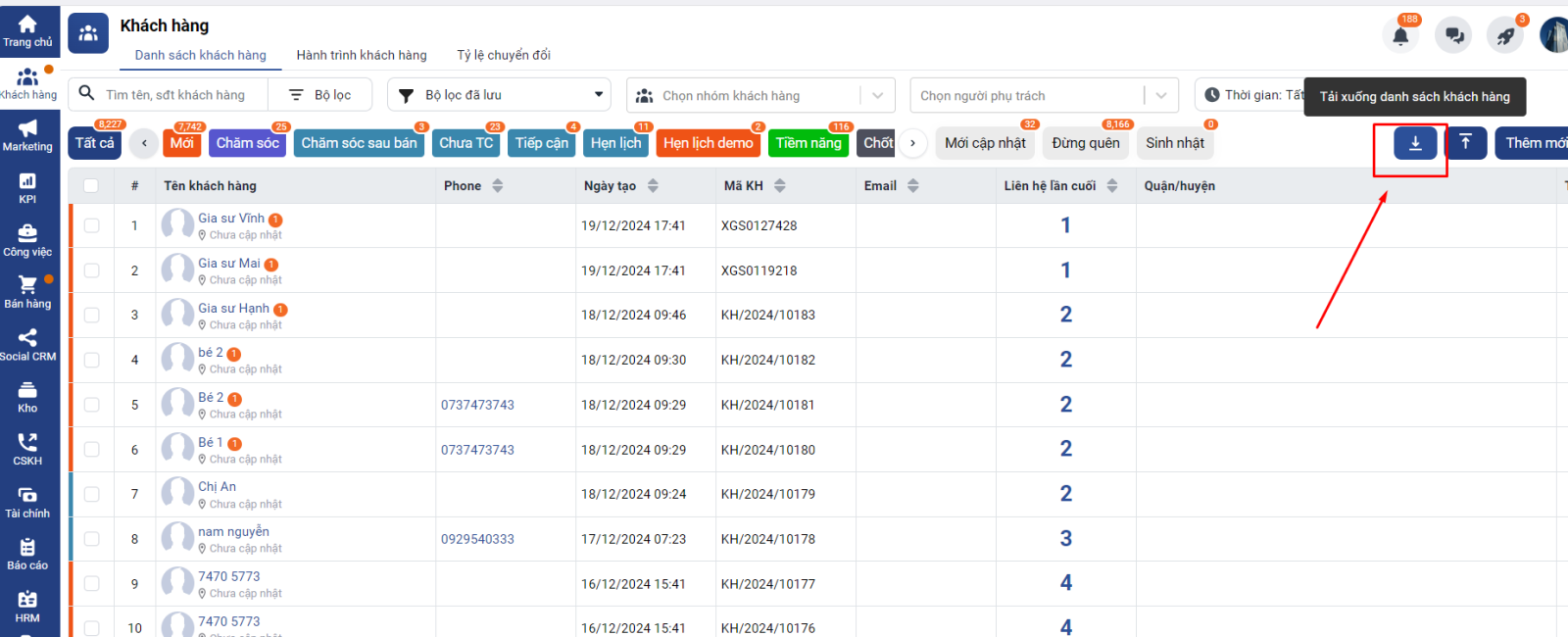This screenshot has height=637, width=1568.
Task: Select the checkbox for Chị An row
Action: (x=91, y=494)
